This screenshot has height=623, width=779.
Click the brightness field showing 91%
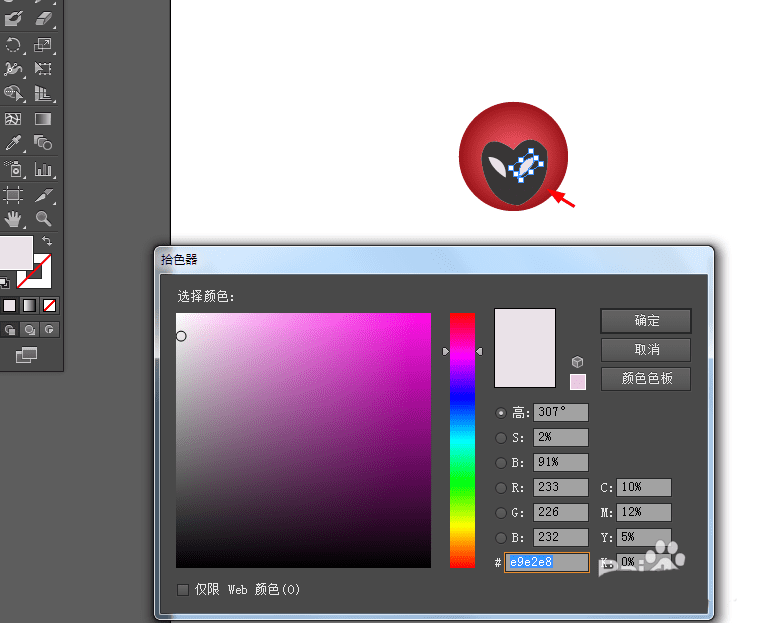(x=561, y=463)
